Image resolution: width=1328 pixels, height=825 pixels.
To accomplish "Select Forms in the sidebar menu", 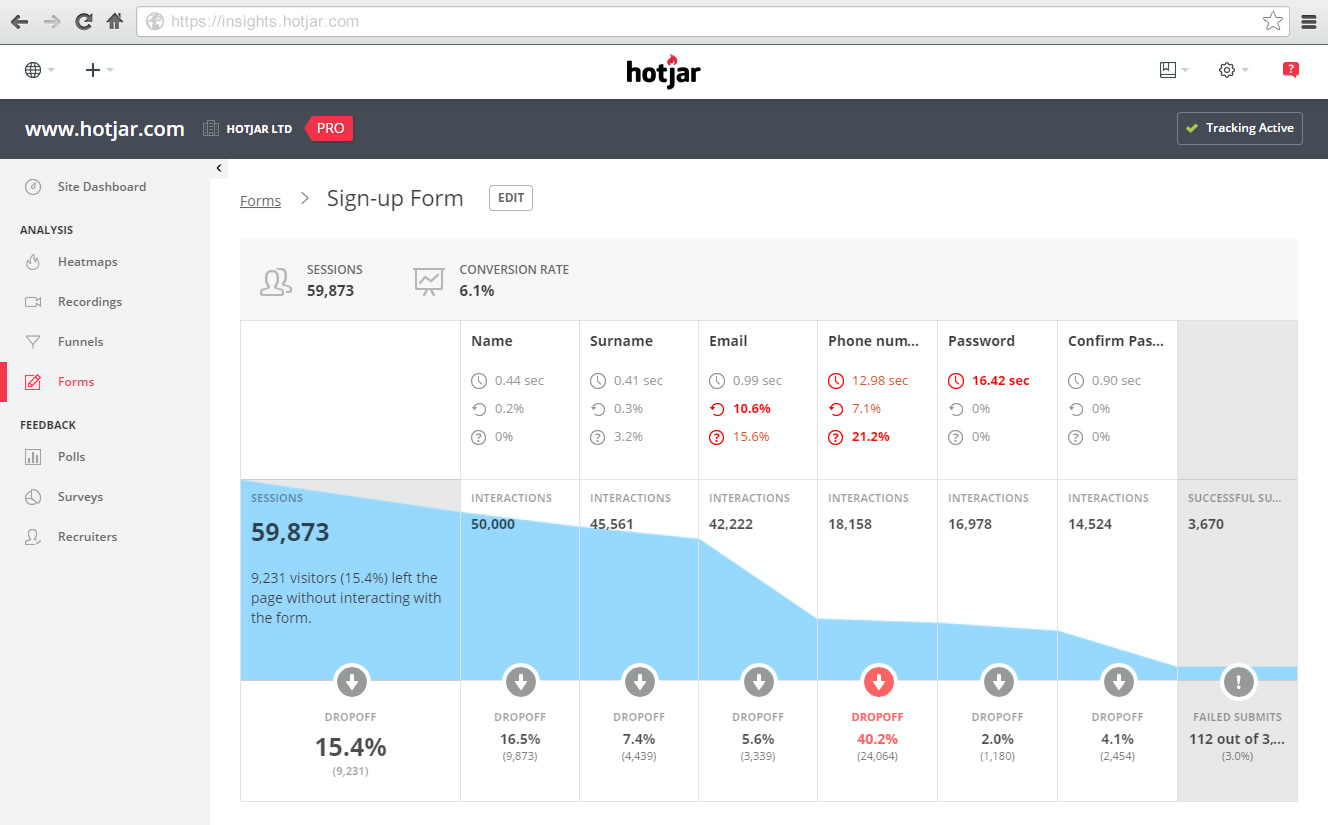I will click(75, 381).
